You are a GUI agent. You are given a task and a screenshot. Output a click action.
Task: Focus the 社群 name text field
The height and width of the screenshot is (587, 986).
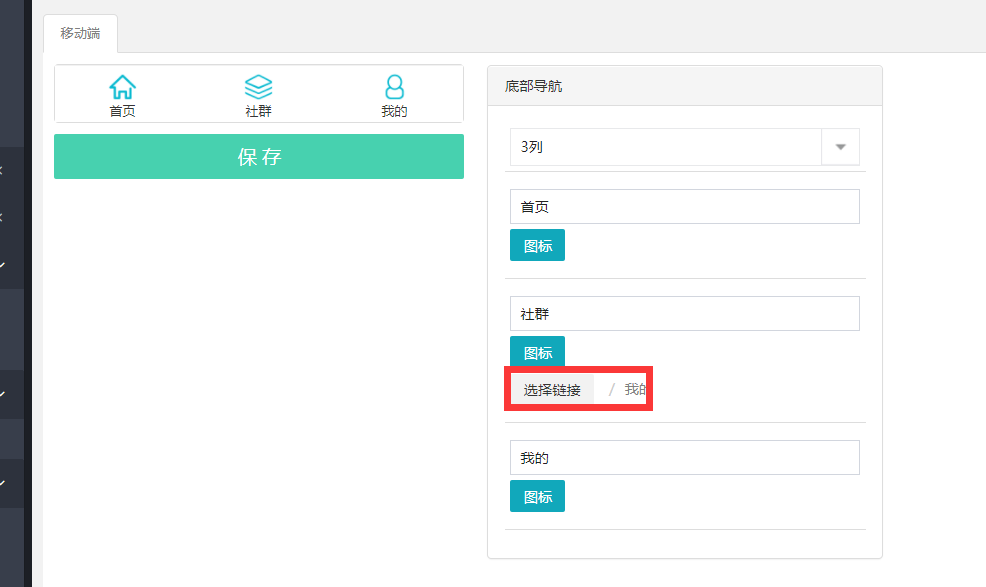click(685, 313)
